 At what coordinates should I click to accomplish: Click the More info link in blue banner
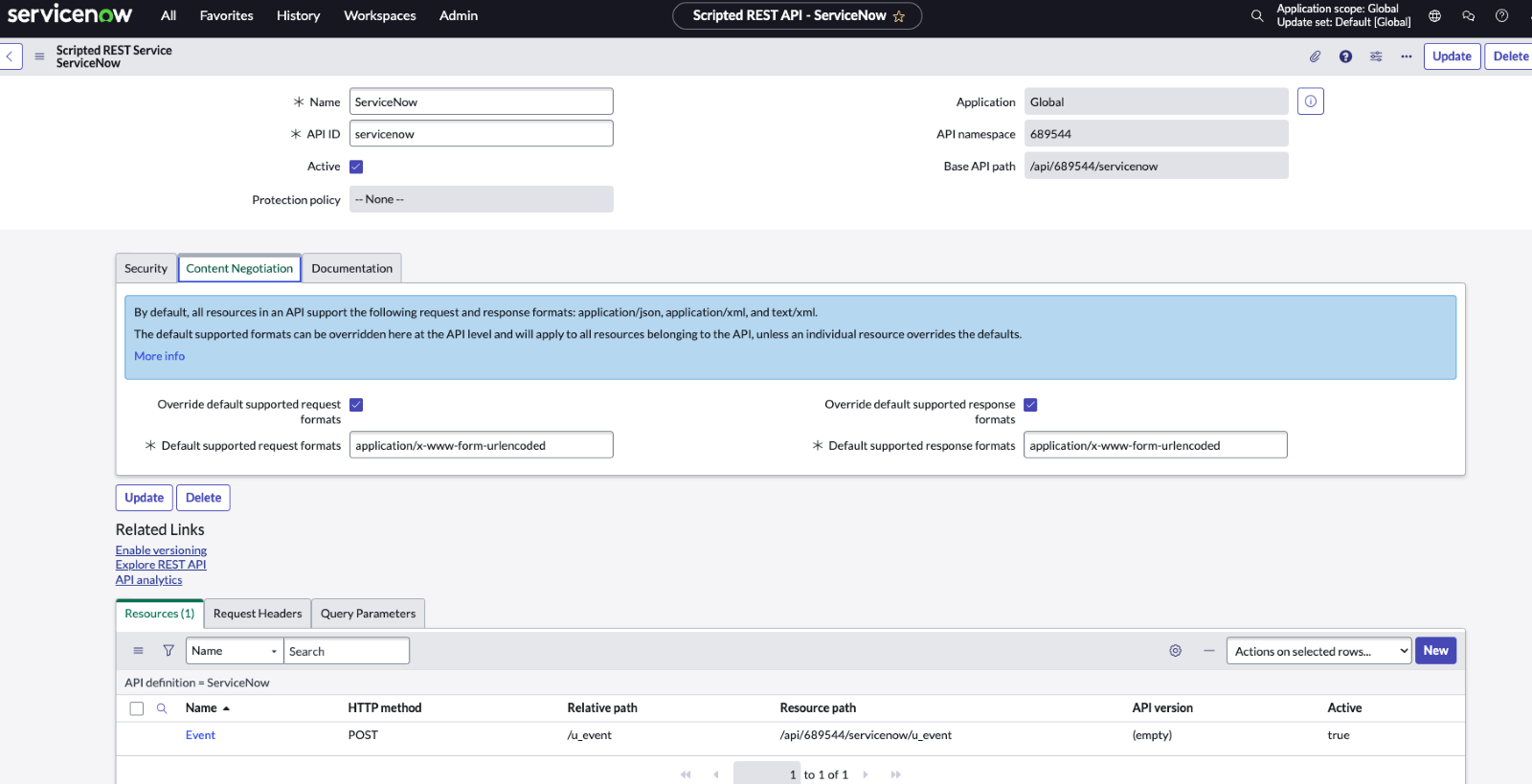(159, 356)
